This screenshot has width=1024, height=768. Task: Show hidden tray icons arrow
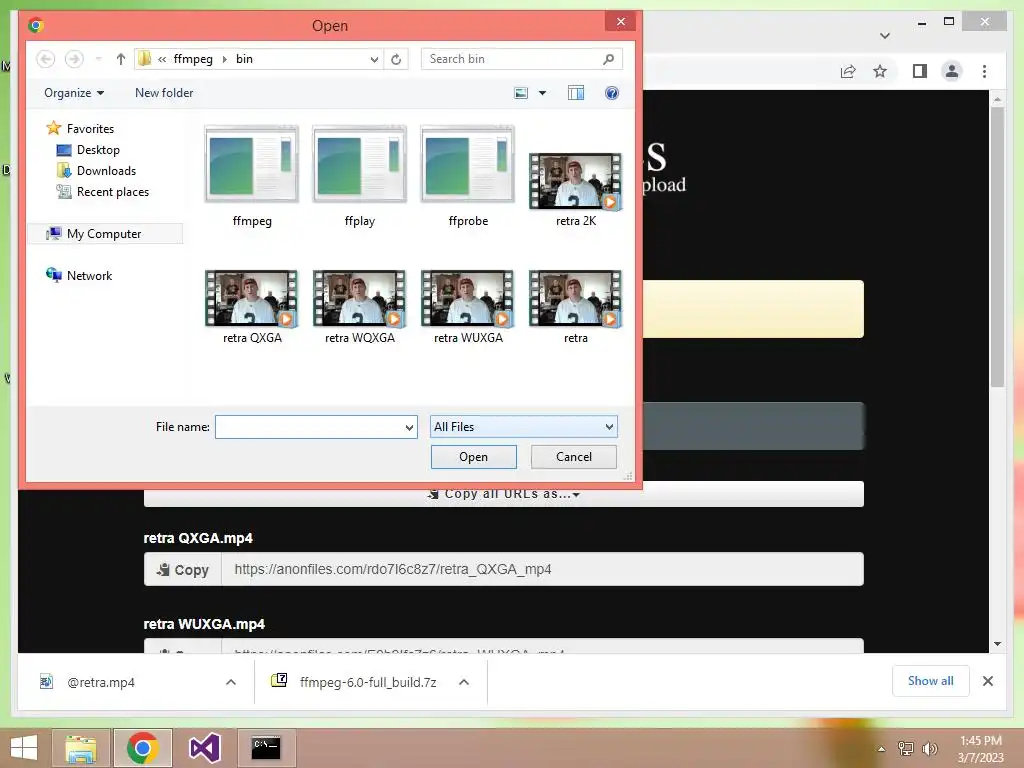coord(881,748)
